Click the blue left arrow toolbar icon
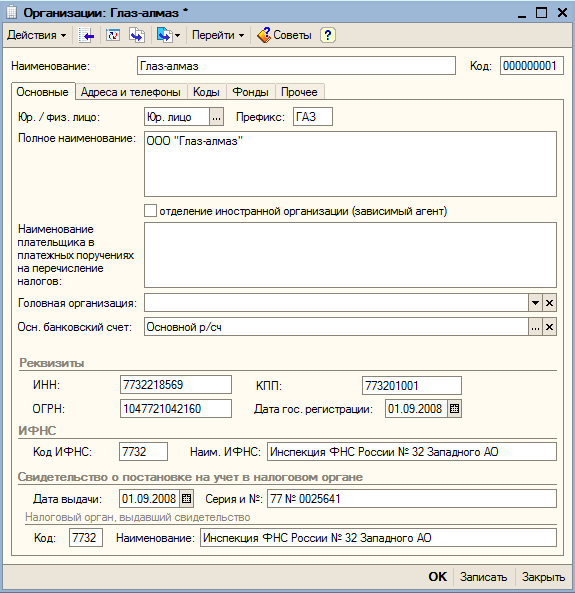Screen dimensions: 575x593 click(x=86, y=35)
